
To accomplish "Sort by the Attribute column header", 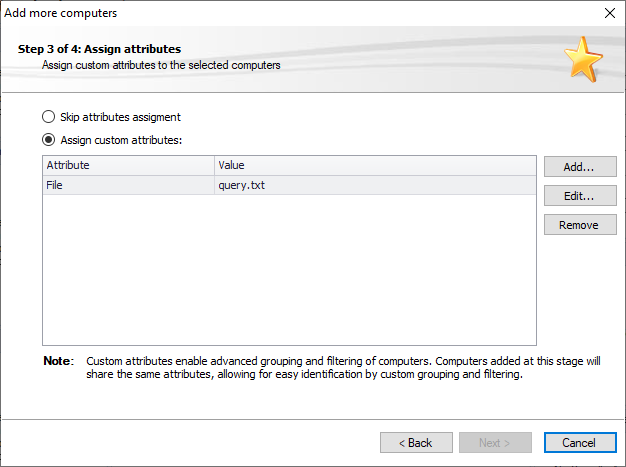I will (128, 165).
